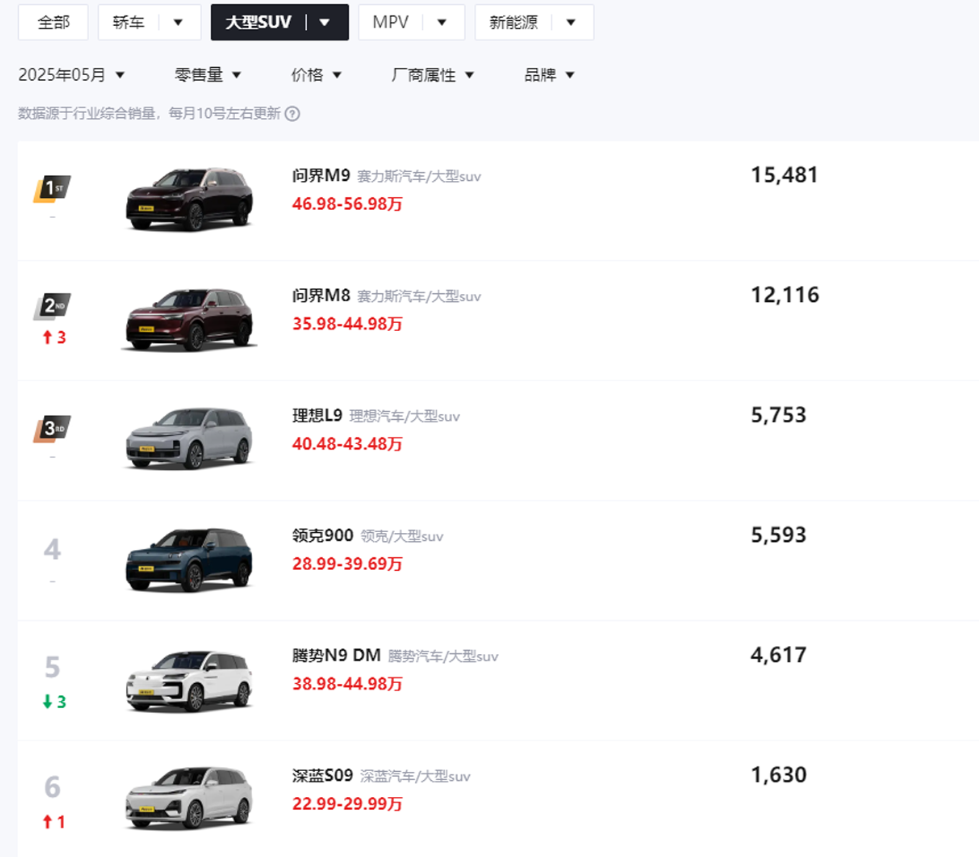Switch to the 新能源 tab
This screenshot has height=857, width=979.
coord(513,22)
